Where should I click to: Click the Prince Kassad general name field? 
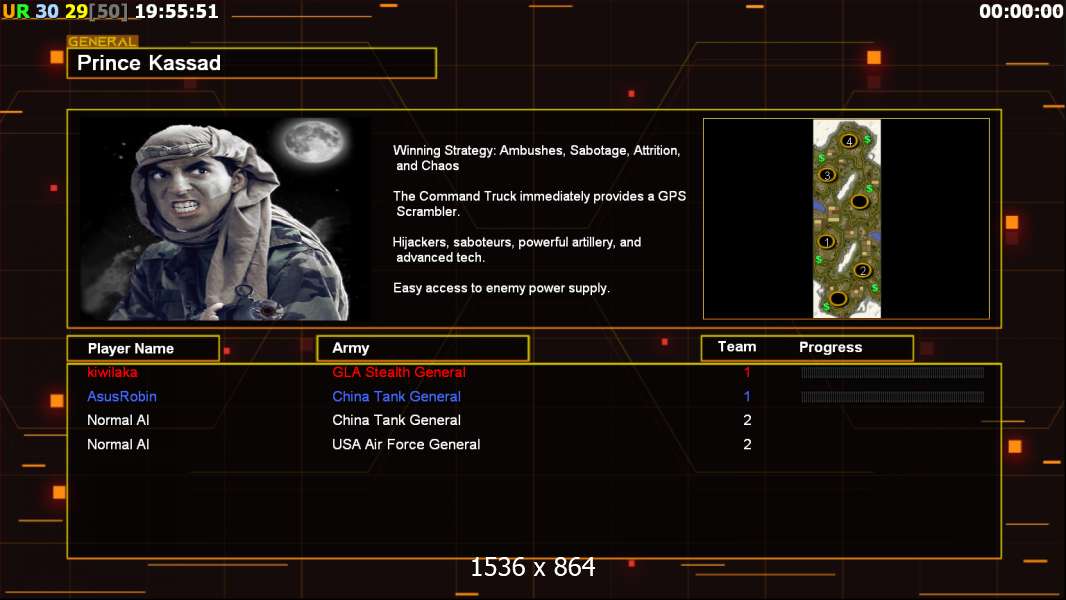pos(252,63)
